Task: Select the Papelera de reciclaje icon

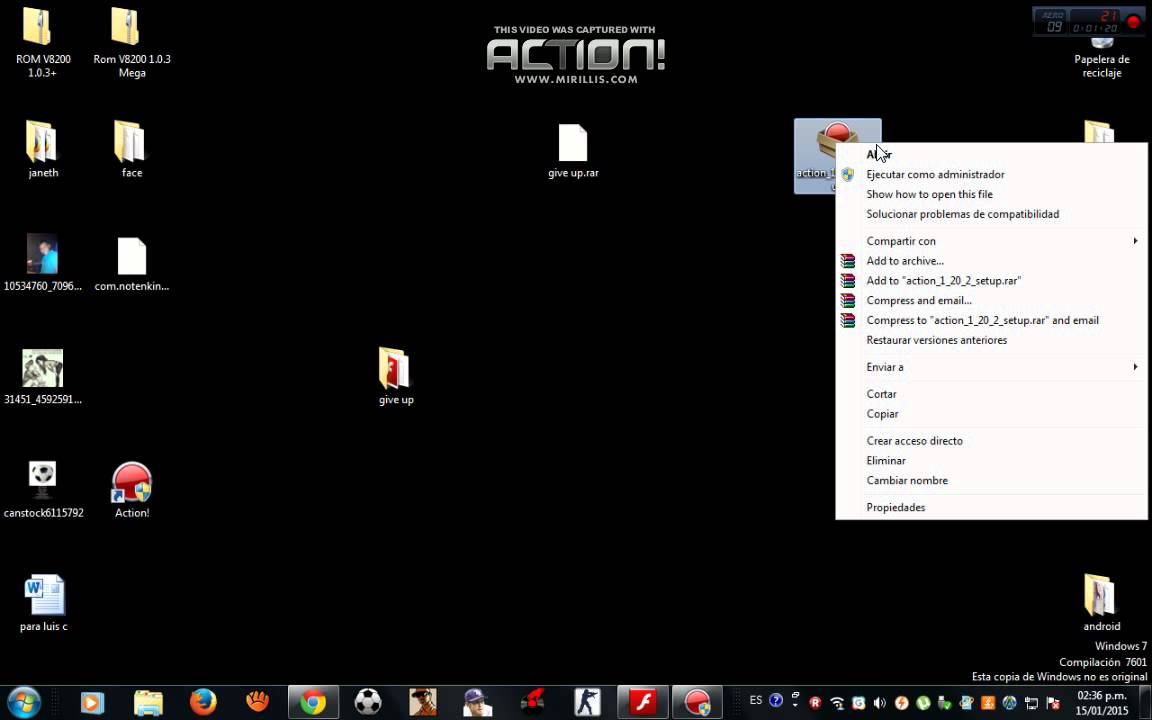Action: tap(1101, 59)
